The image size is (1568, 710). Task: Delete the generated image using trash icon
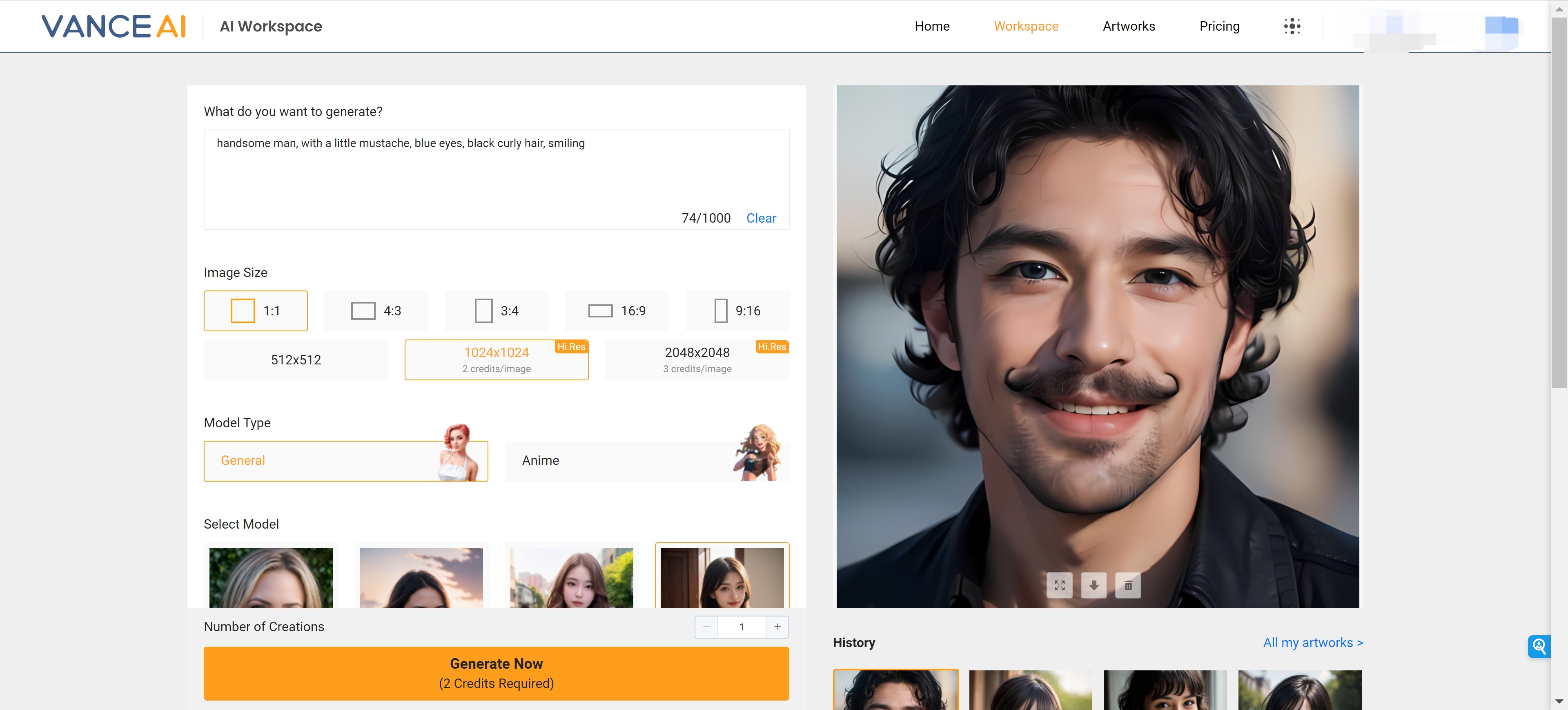click(x=1128, y=585)
